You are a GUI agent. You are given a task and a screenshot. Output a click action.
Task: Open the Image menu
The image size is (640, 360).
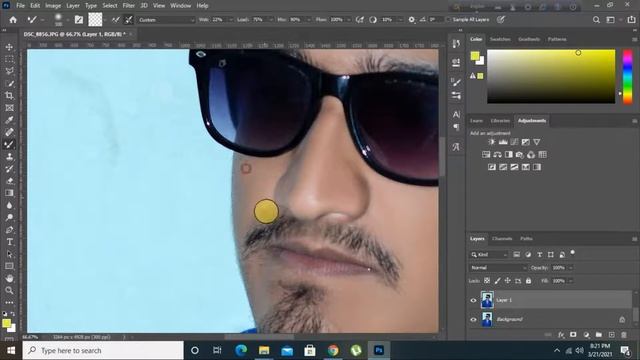(x=53, y=6)
